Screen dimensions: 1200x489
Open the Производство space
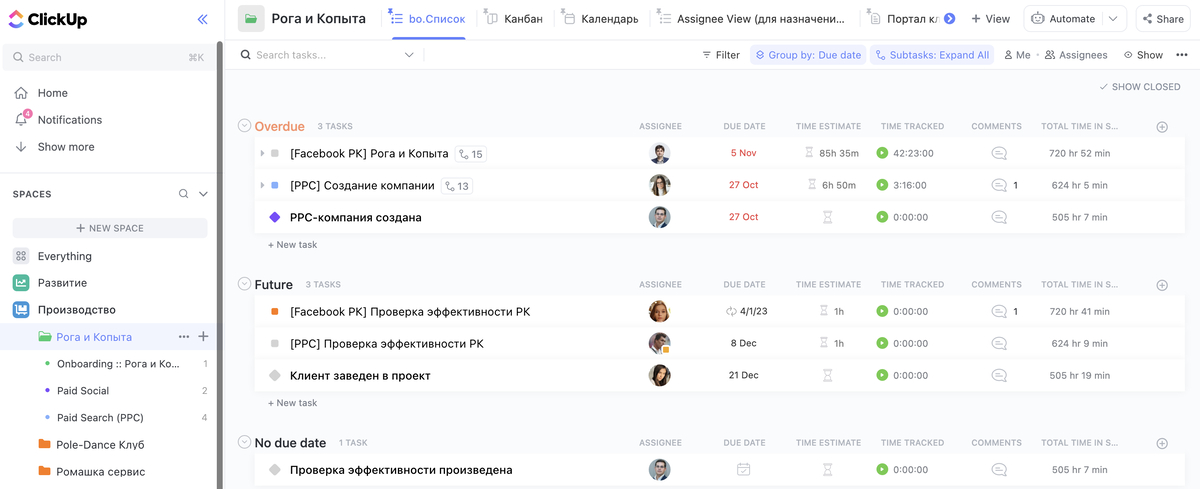(76, 310)
